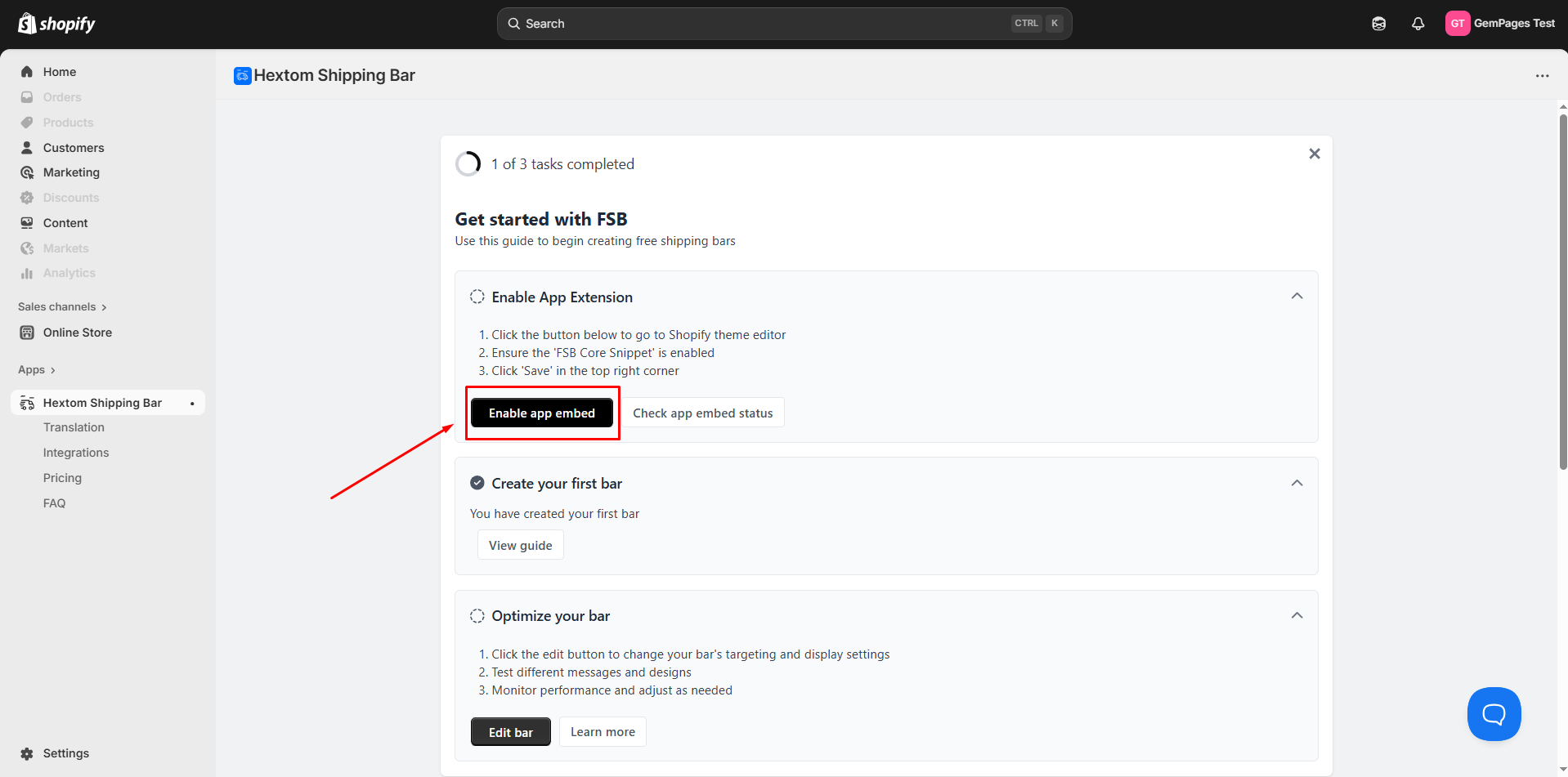Click the Products tag icon

pos(27,123)
